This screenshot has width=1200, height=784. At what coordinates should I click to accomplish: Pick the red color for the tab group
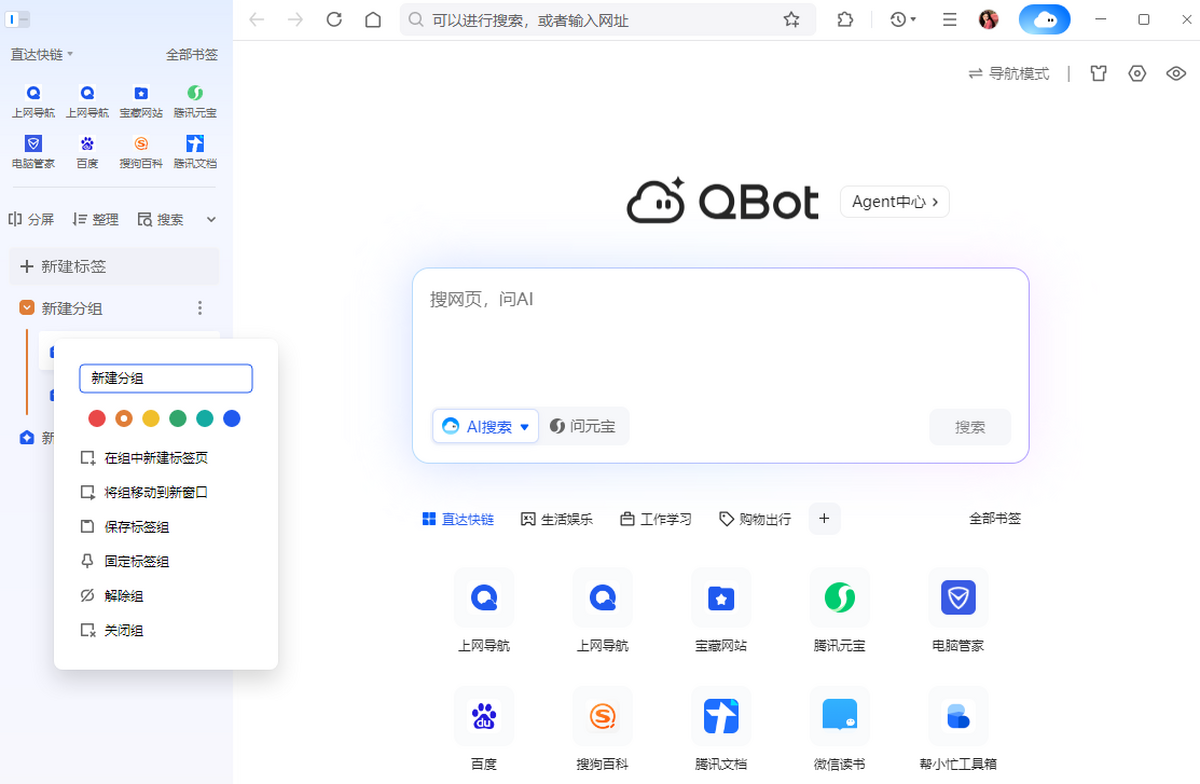pyautogui.click(x=96, y=418)
